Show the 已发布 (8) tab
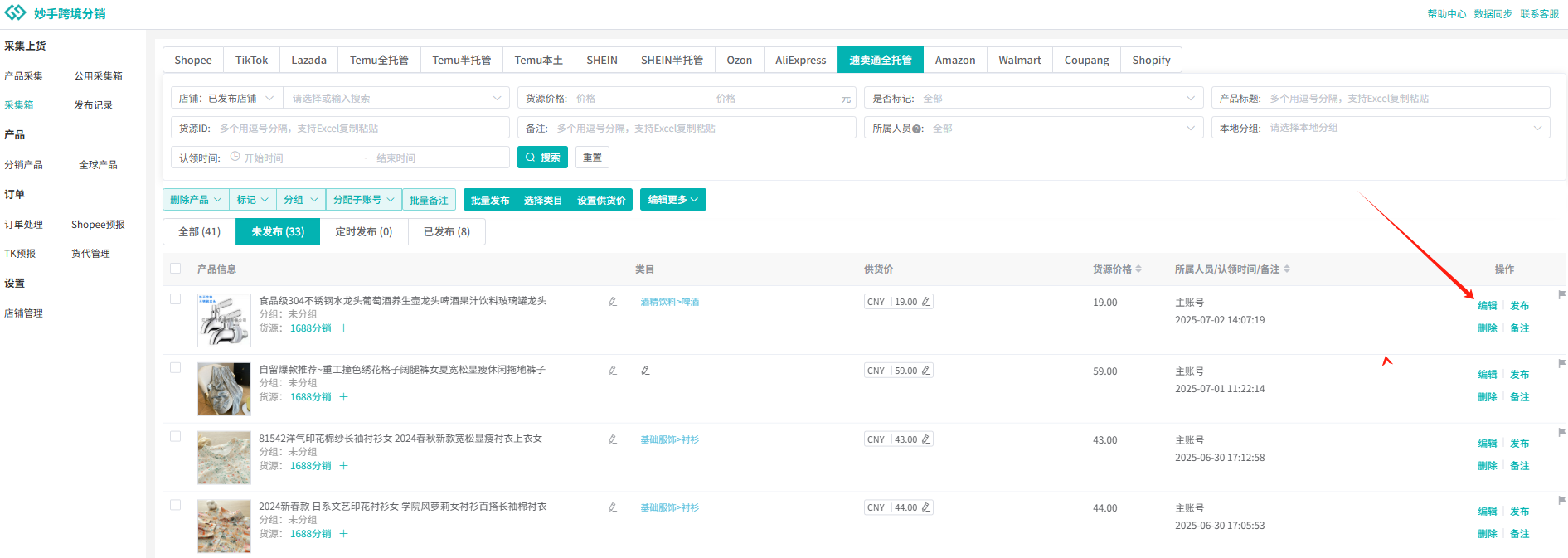The height and width of the screenshot is (558, 1568). pyautogui.click(x=447, y=232)
